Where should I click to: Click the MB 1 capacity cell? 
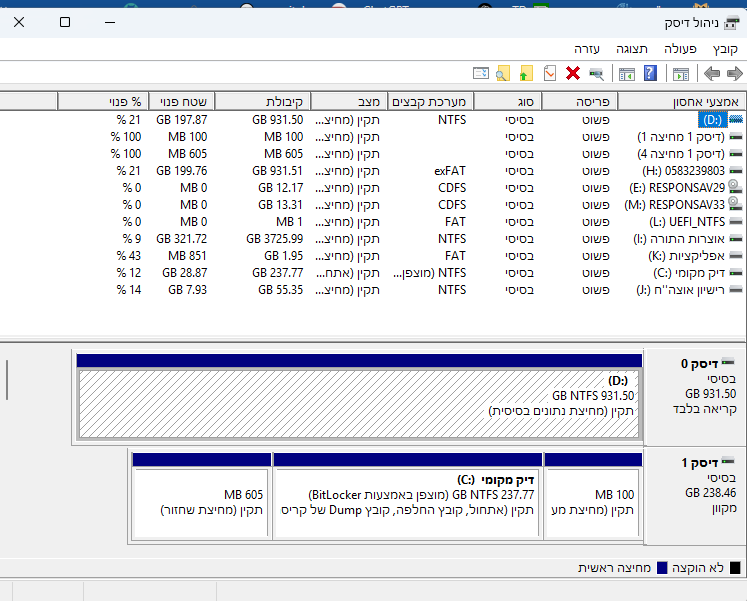coord(289,222)
